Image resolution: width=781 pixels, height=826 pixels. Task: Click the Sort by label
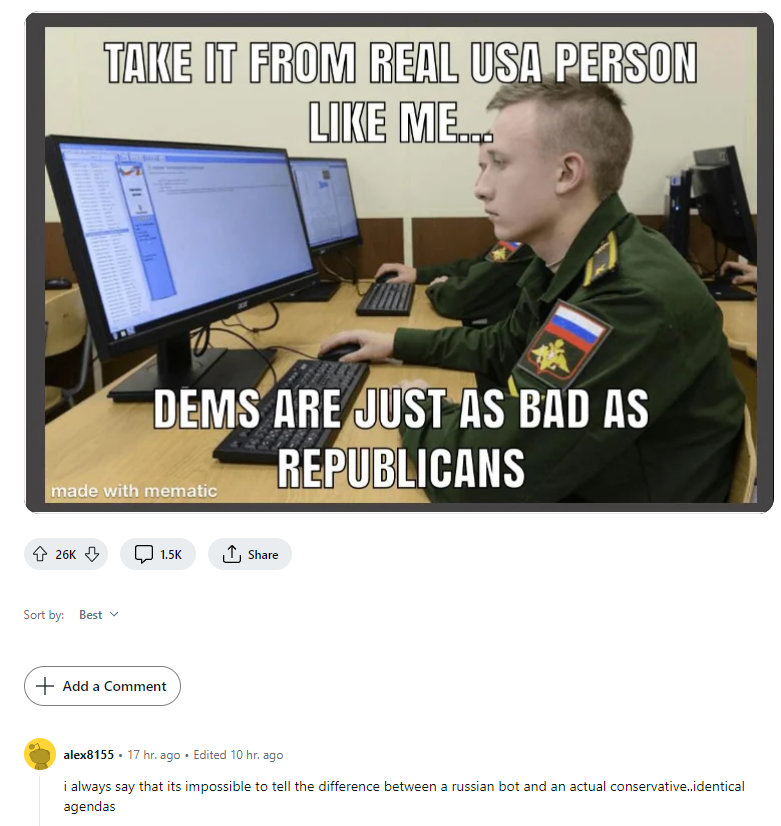(44, 615)
